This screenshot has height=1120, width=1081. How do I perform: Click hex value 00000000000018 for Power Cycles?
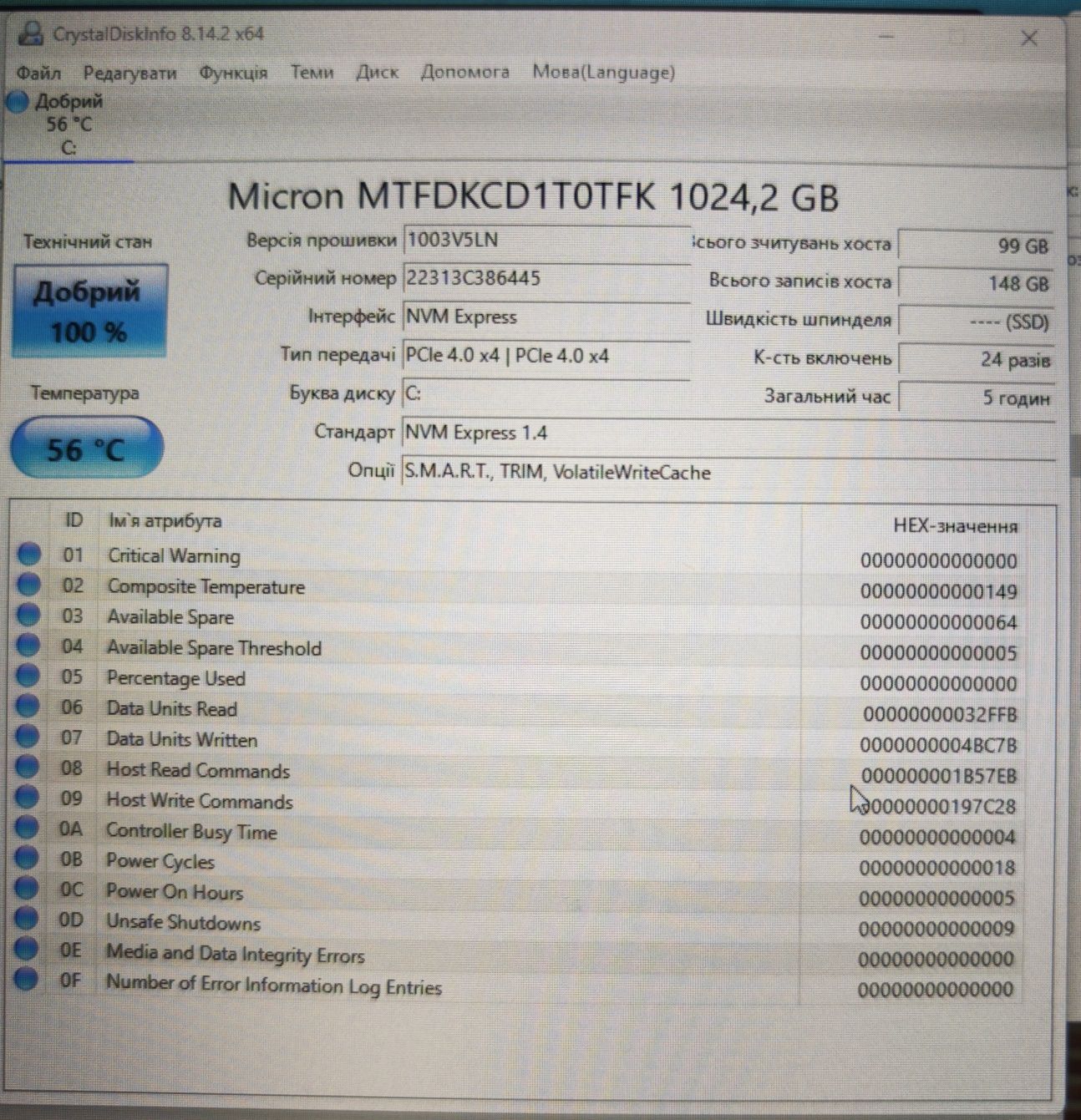(x=937, y=868)
